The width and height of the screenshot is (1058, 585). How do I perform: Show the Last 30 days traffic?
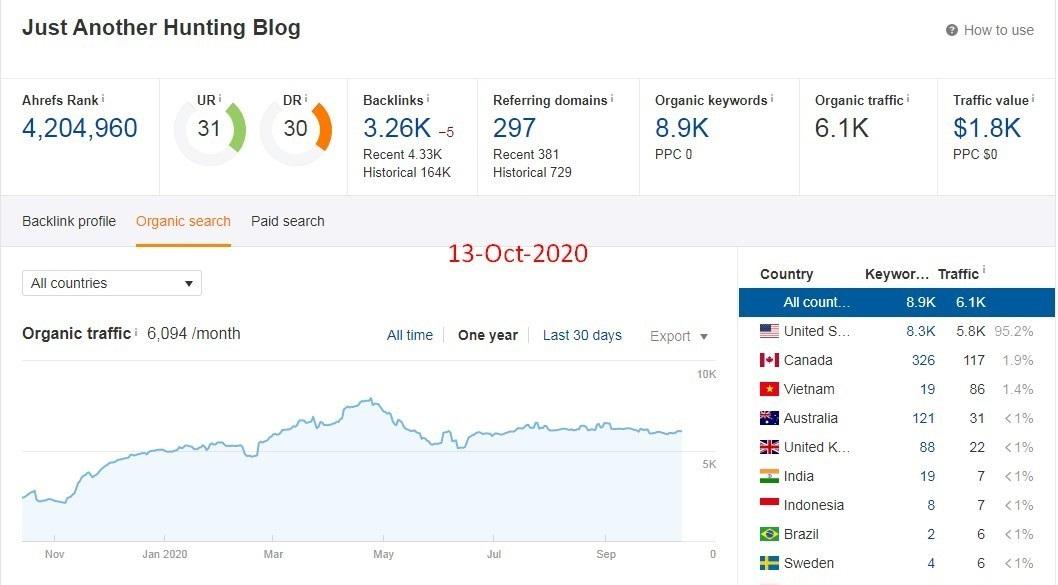582,335
